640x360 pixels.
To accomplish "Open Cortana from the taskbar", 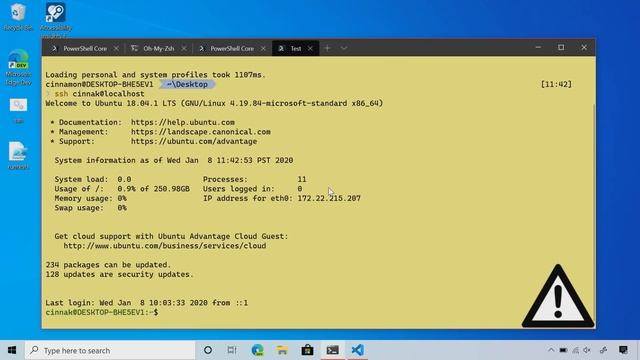I will [208, 350].
